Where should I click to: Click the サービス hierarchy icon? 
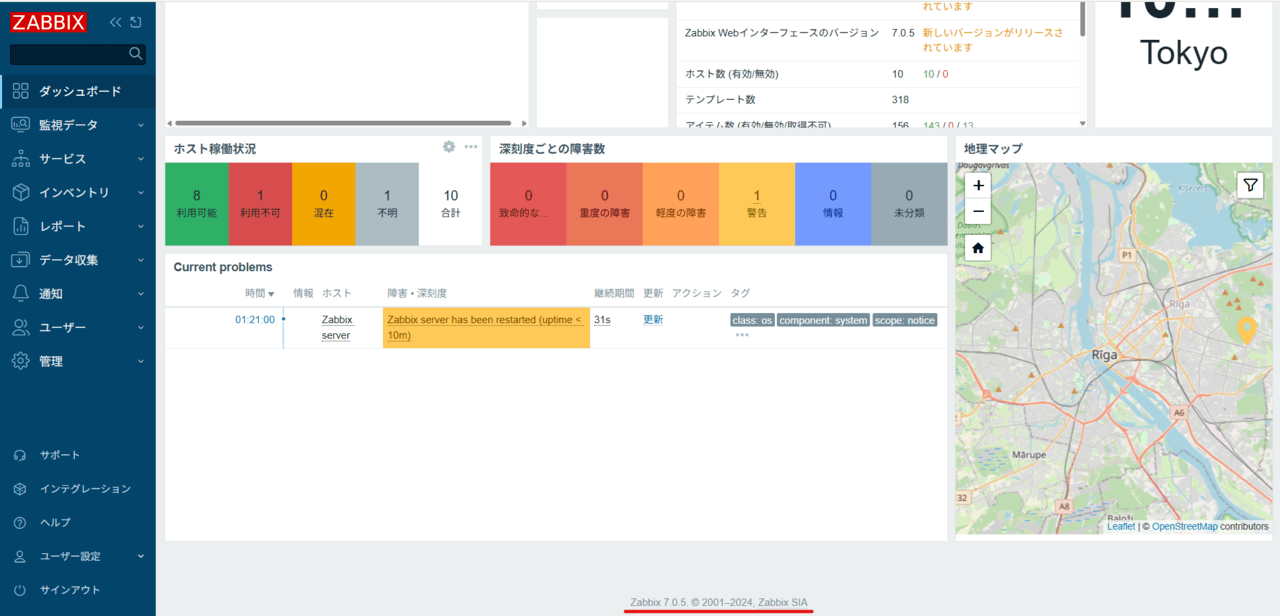point(21,159)
